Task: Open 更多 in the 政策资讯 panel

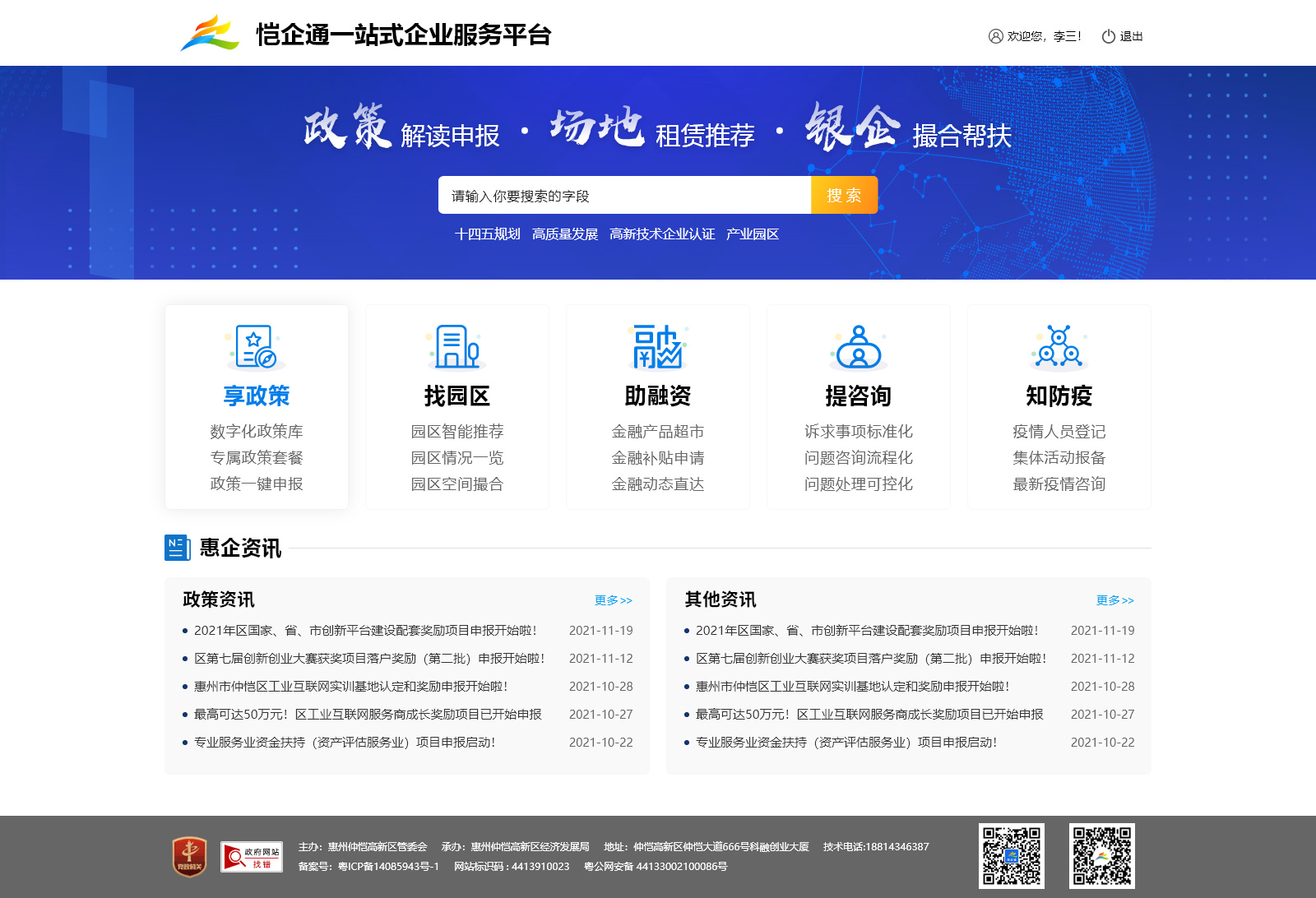Action: [613, 600]
